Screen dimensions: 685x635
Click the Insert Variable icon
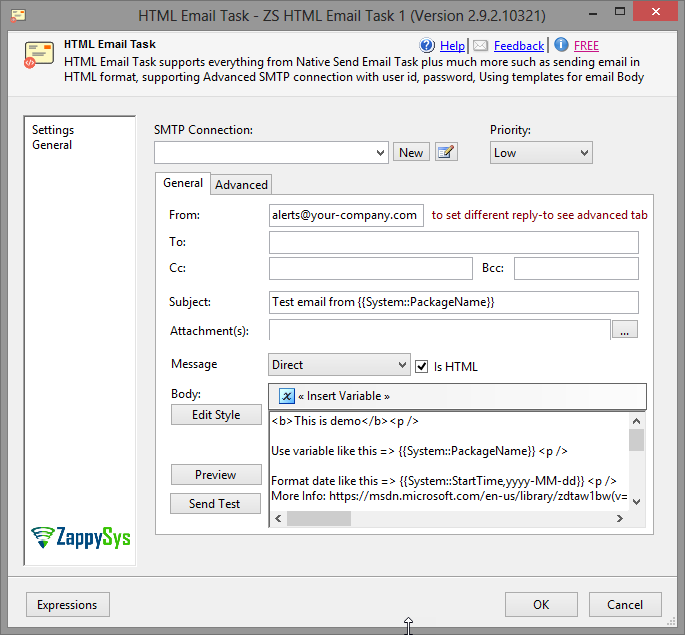[x=287, y=396]
